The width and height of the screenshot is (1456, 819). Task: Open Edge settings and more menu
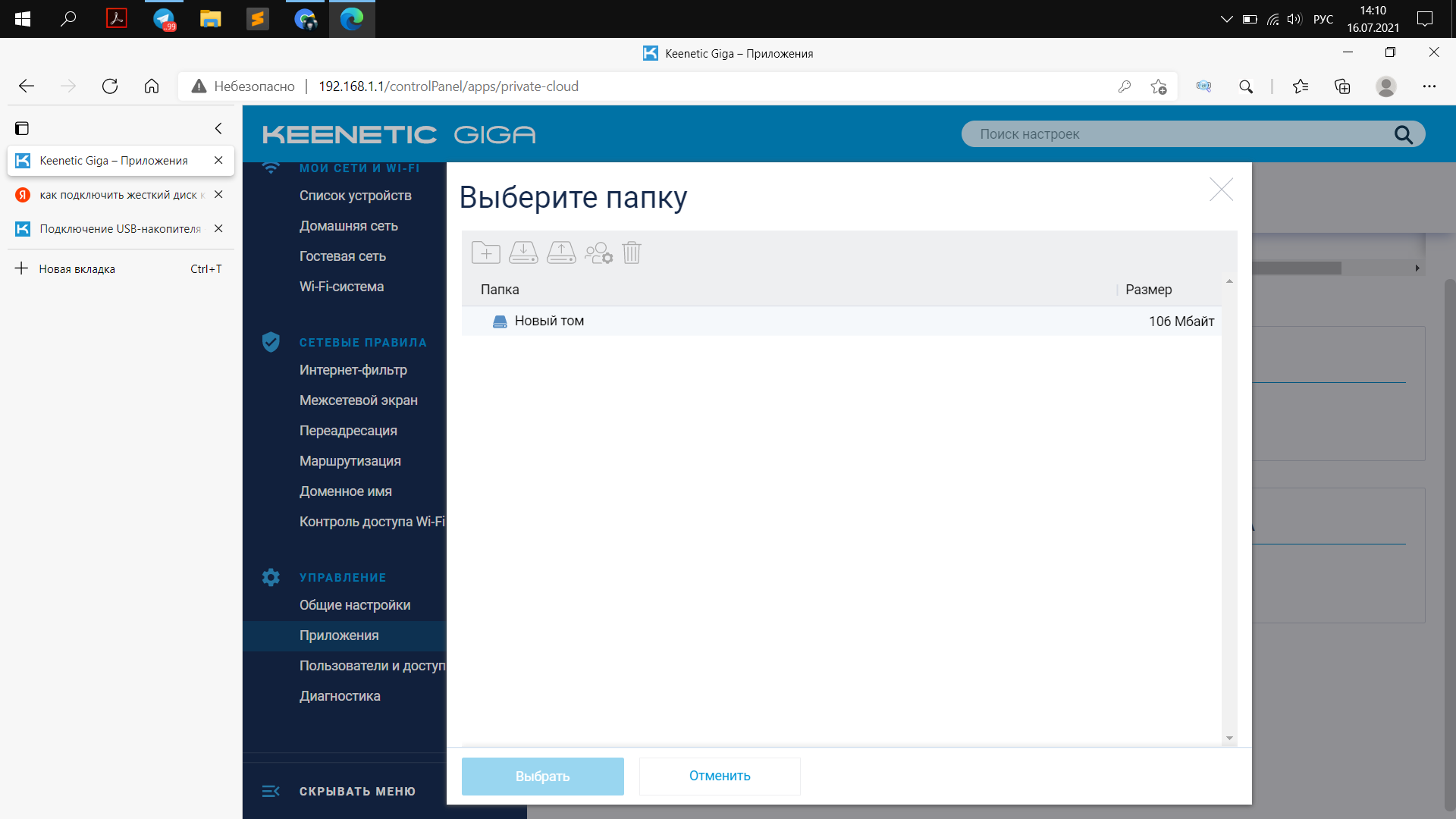coord(1429,86)
